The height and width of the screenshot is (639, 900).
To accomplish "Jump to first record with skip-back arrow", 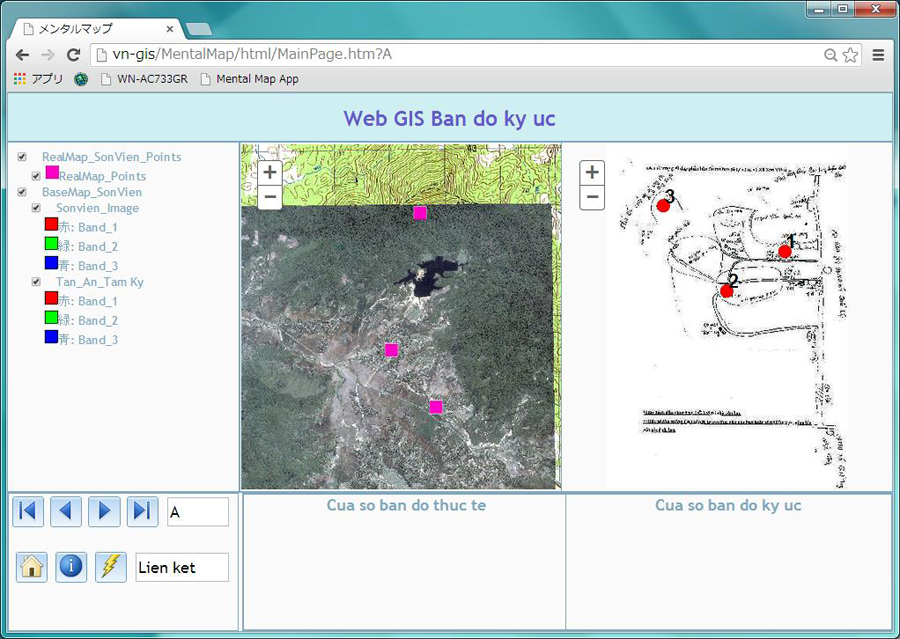I will [28, 511].
